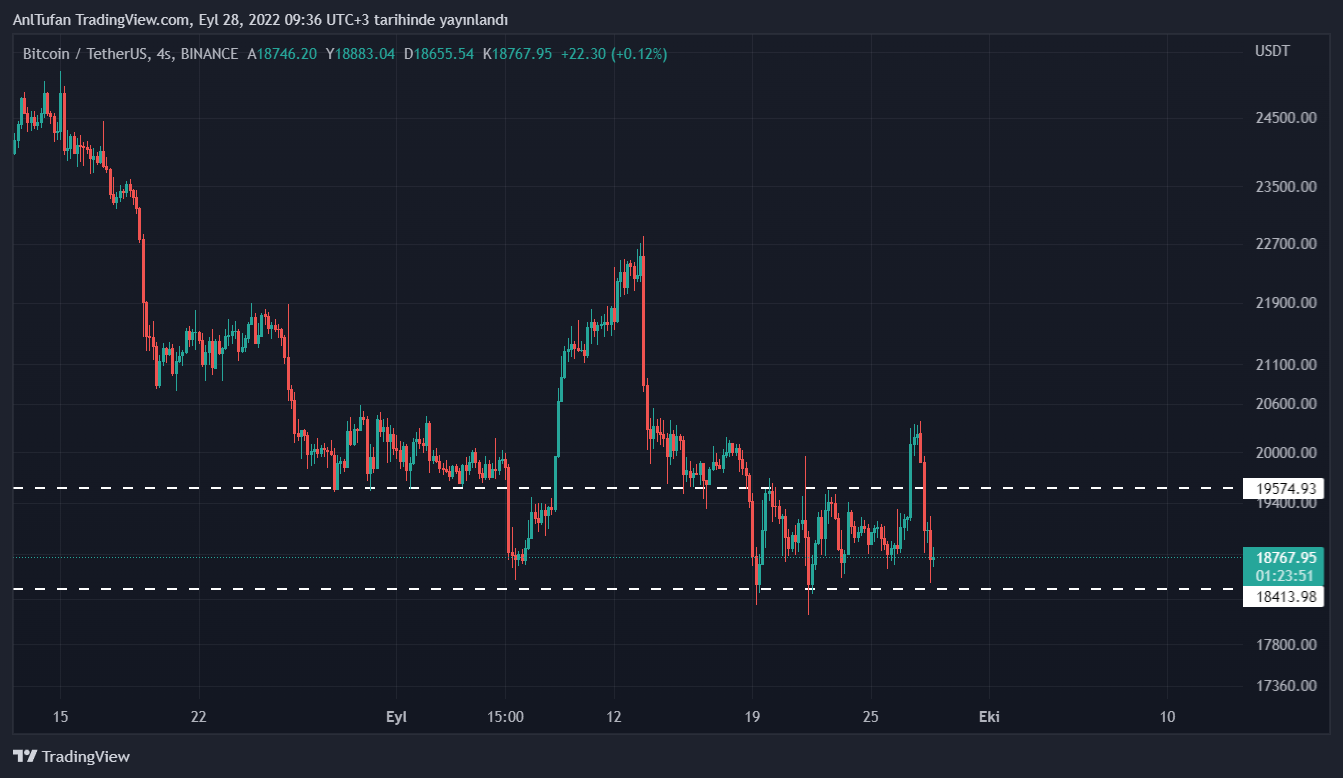Click the Eki month marker on time axis
This screenshot has width=1343, height=778.
click(x=989, y=717)
